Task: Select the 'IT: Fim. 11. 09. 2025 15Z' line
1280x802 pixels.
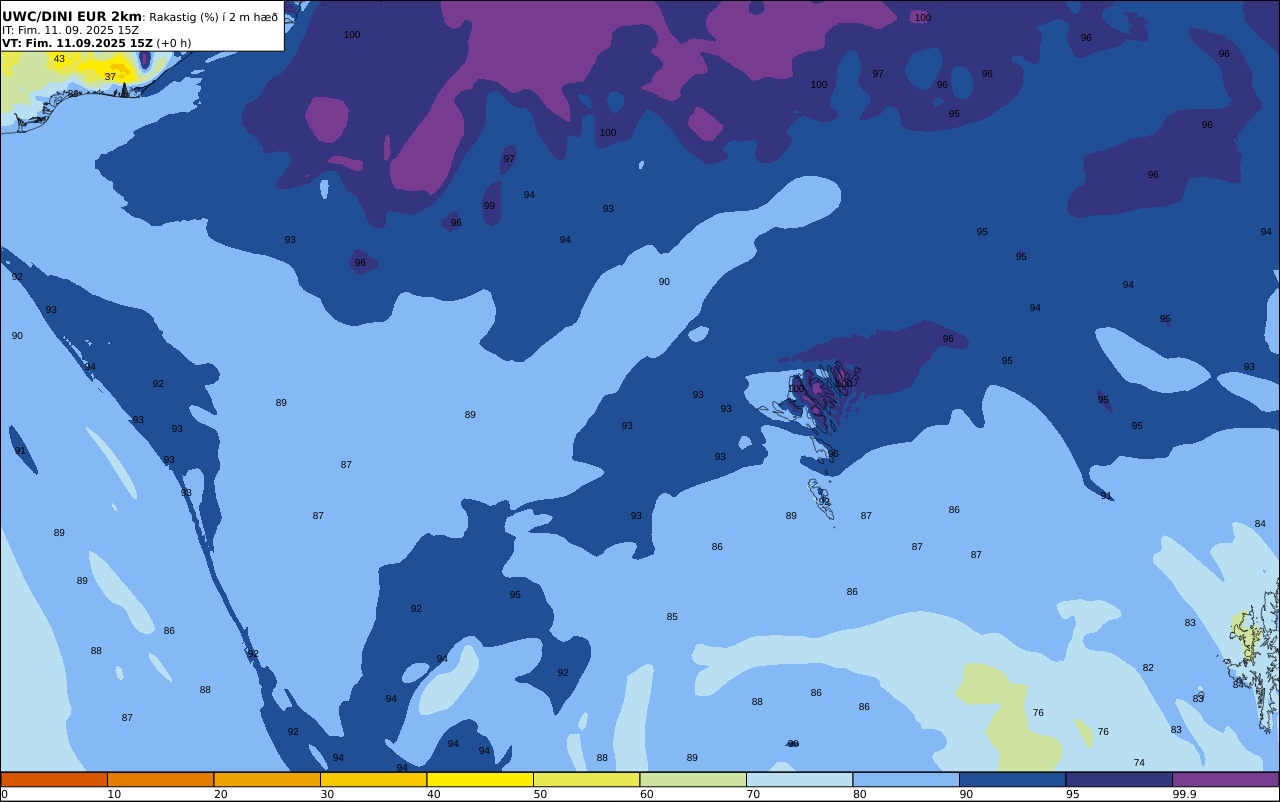Action: click(70, 30)
